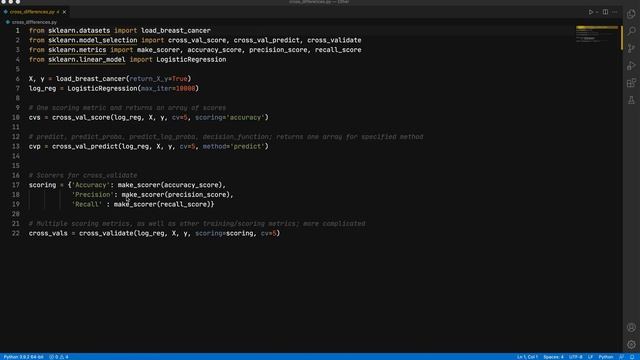Click line number 10 in gutter
Image resolution: width=640 pixels, height=360 pixels.
click(16, 118)
